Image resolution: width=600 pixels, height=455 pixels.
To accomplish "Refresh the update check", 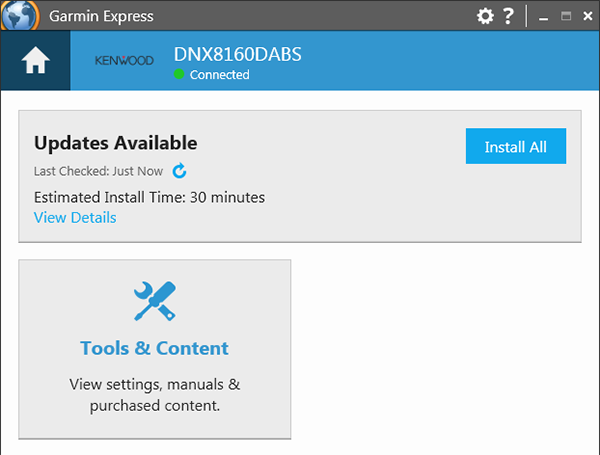I will [x=179, y=171].
